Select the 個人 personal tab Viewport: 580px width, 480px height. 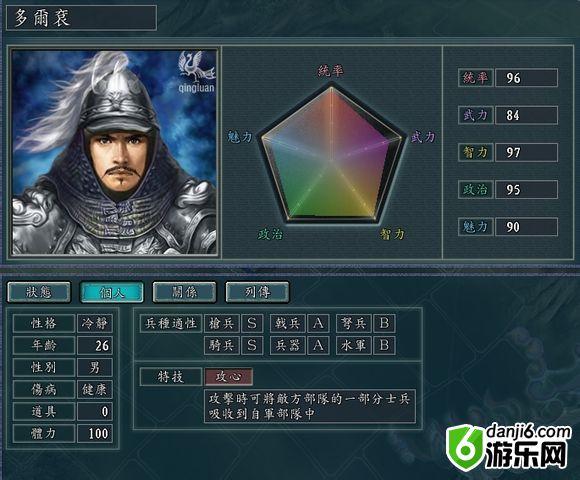[x=112, y=292]
